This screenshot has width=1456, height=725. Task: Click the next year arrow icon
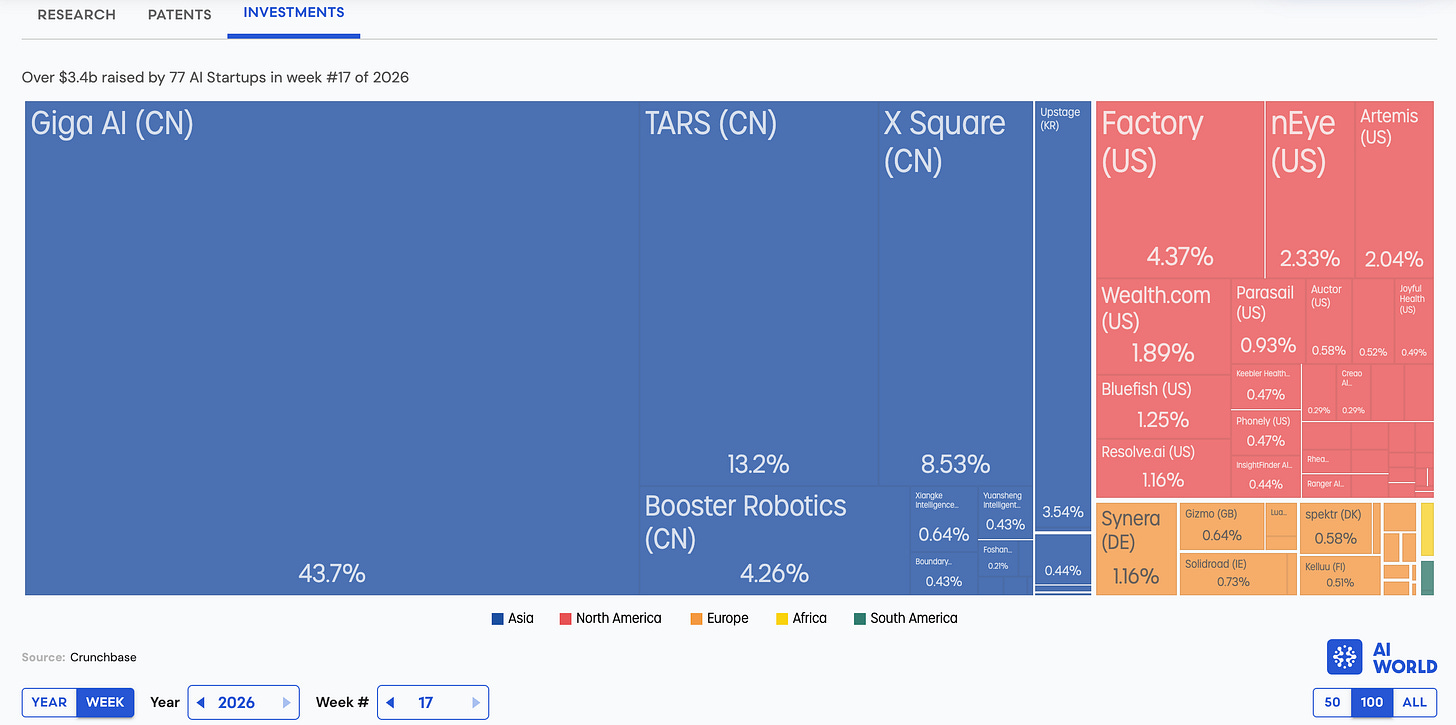288,702
